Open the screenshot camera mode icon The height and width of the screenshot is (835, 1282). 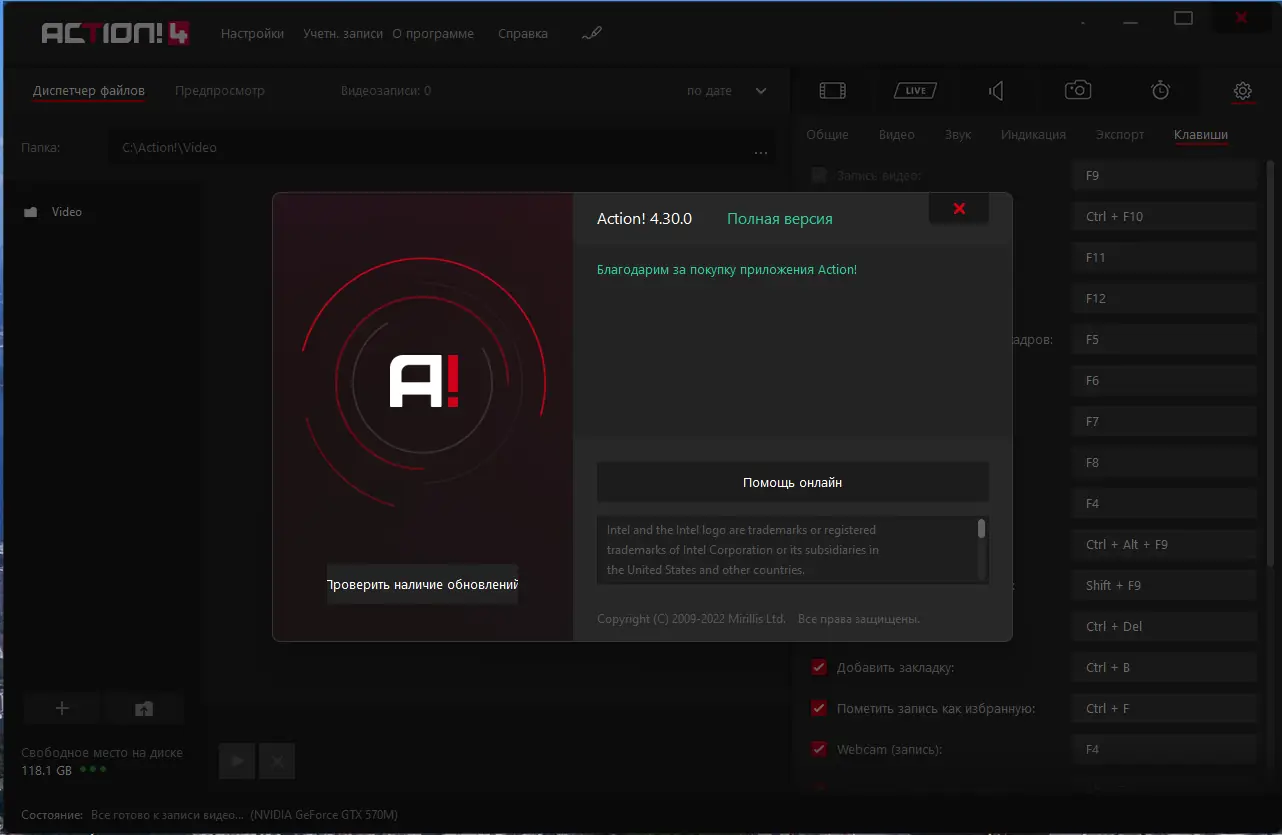(1077, 90)
